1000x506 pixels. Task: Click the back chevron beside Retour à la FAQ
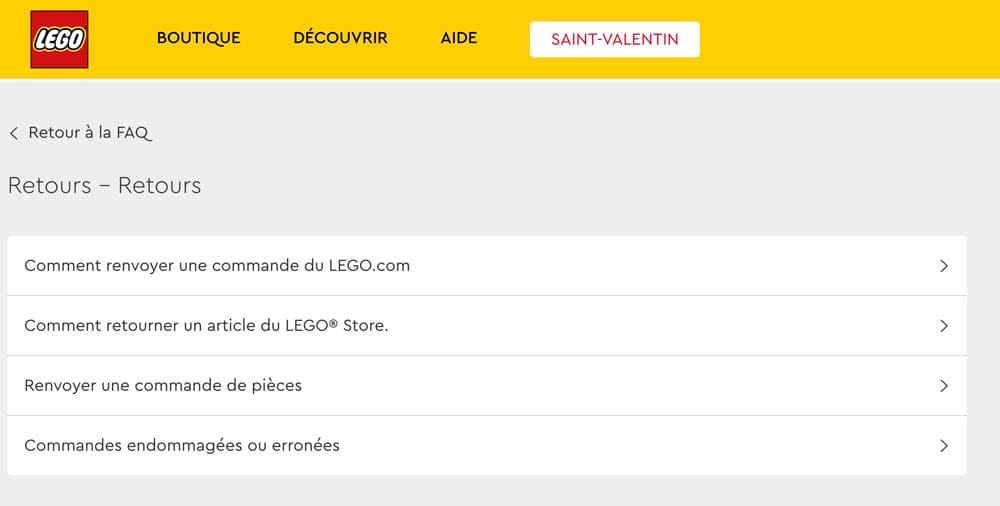click(x=14, y=133)
